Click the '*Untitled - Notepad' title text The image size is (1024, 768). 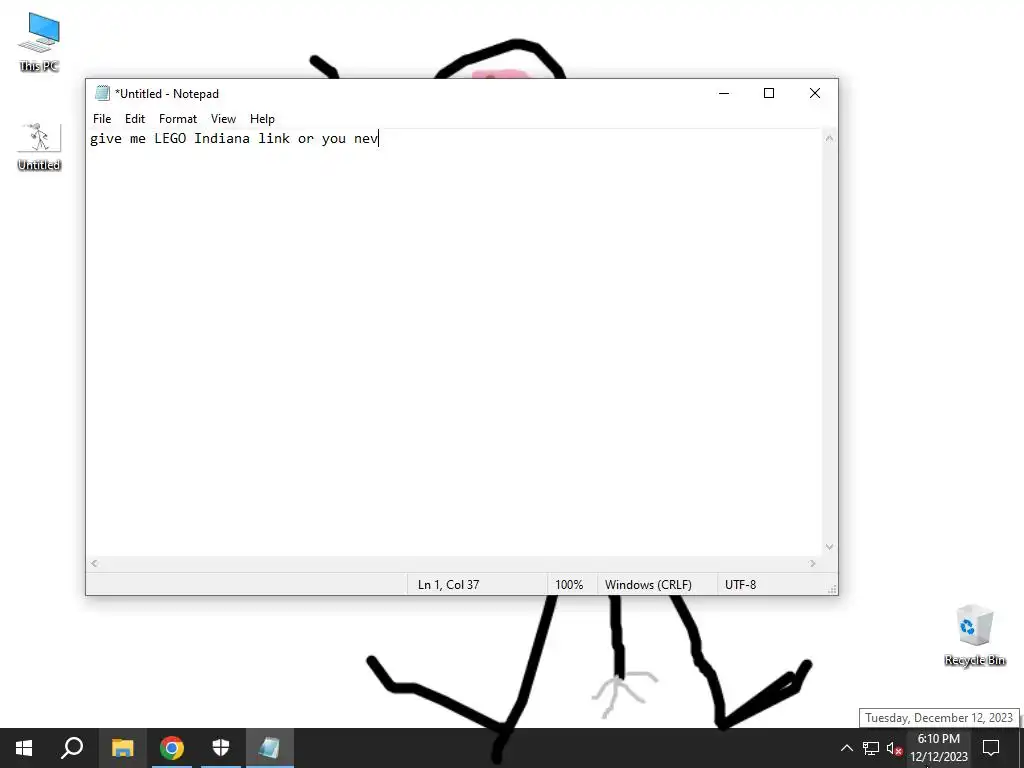point(167,93)
